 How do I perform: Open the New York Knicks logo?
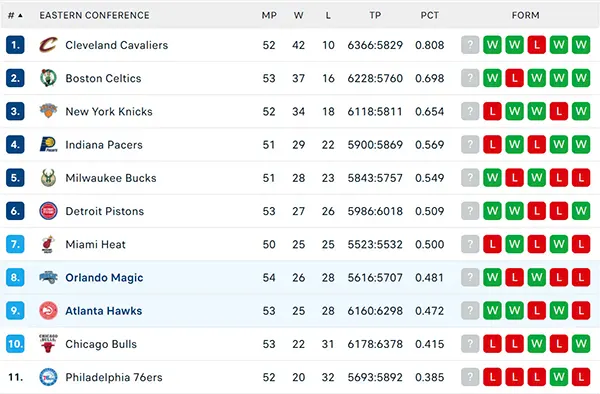click(x=48, y=111)
